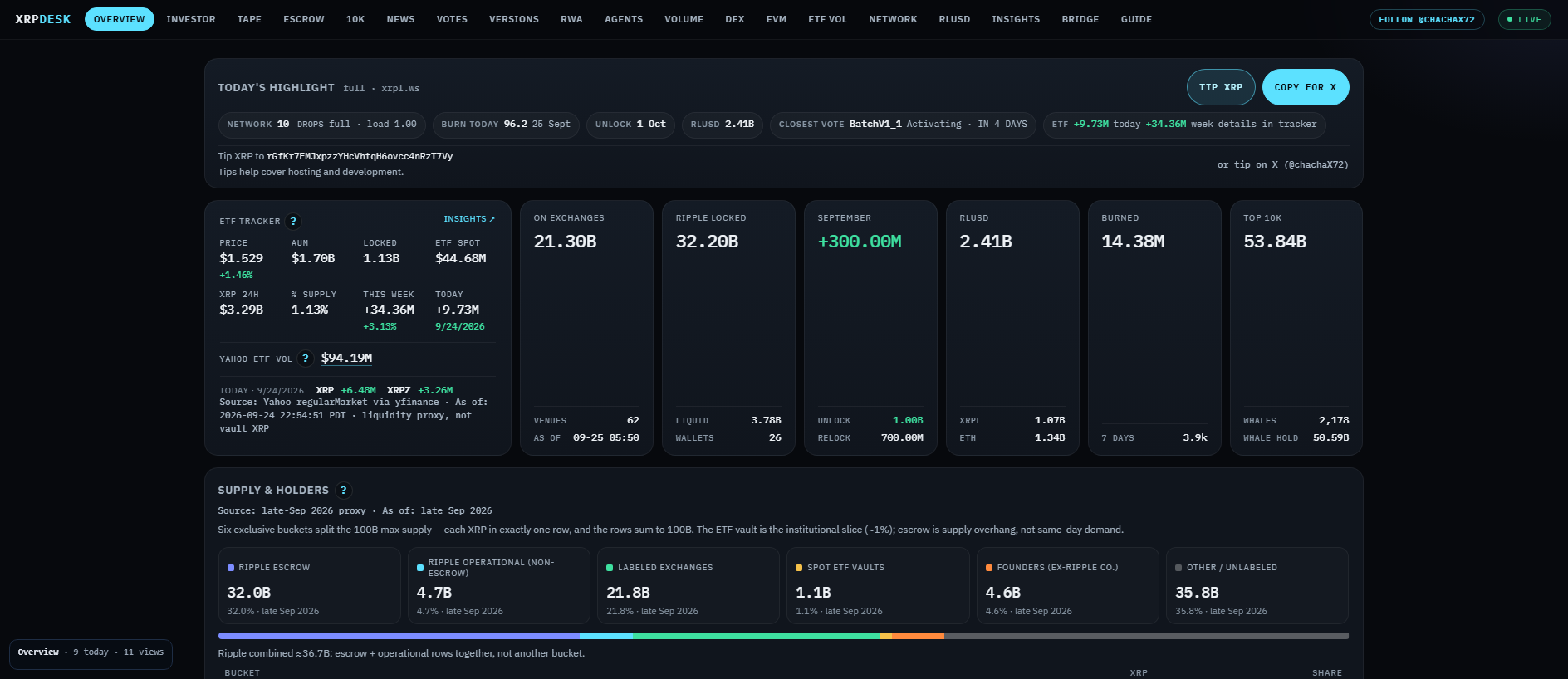Viewport: 1568px width, 679px height.
Task: Click the Spot ETF Vaults yellow swatch
Action: point(799,568)
